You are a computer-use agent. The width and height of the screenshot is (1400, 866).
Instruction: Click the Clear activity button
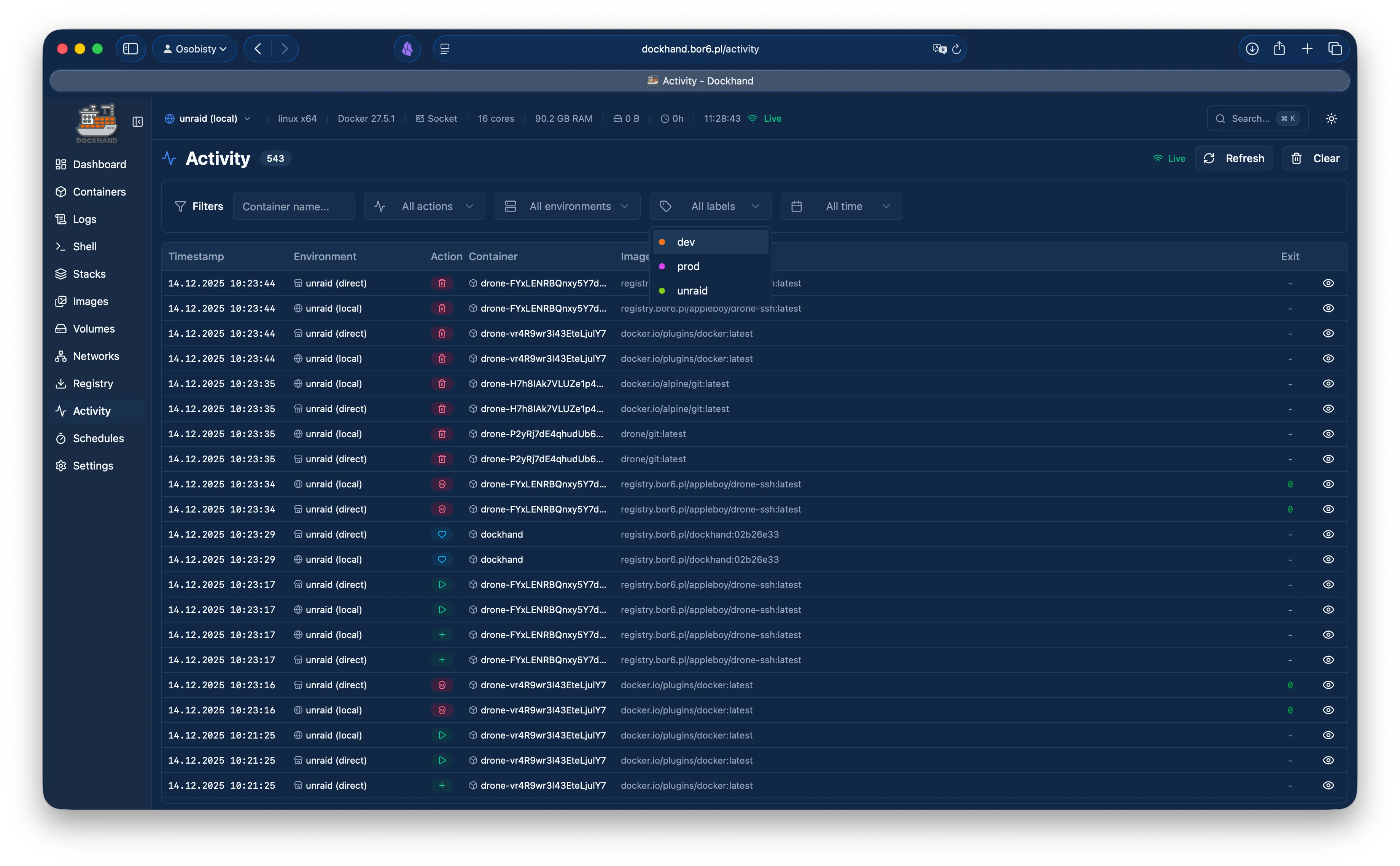(x=1315, y=159)
